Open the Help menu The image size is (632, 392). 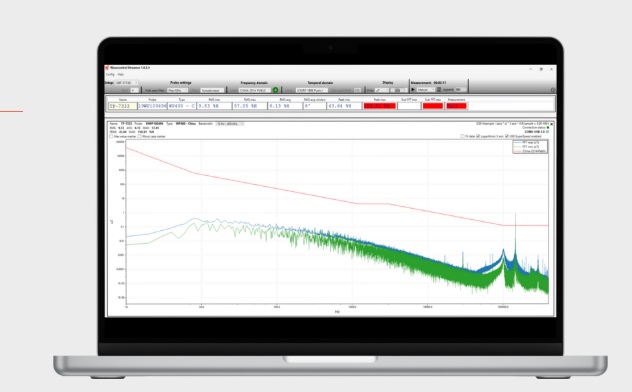[x=121, y=75]
